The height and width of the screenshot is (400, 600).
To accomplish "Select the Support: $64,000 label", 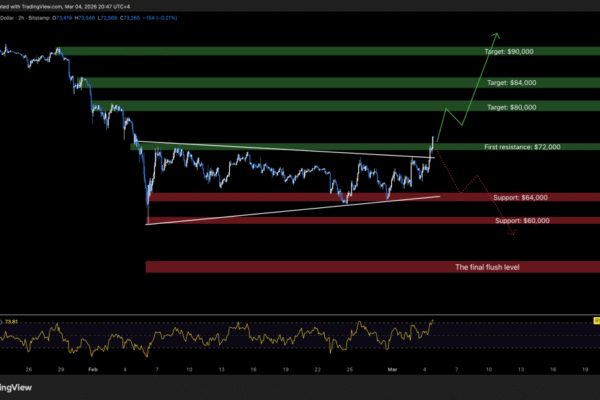I will click(520, 198).
